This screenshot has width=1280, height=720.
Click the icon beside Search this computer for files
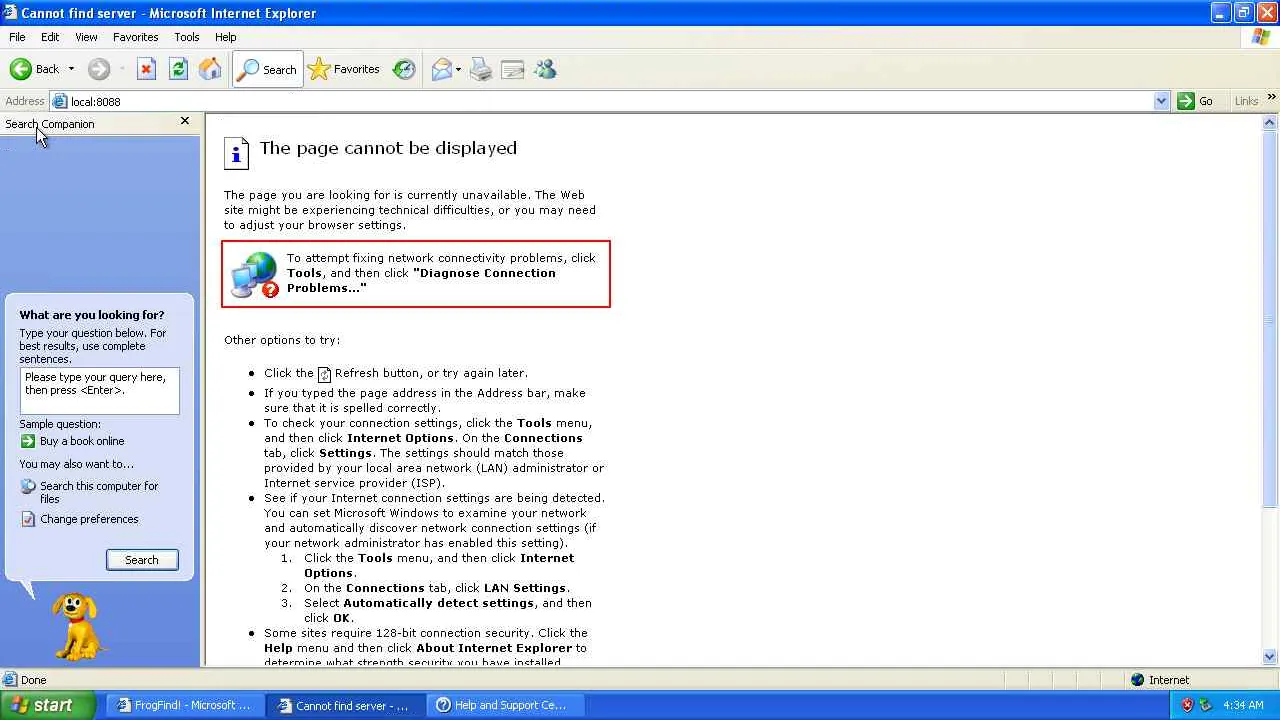[28, 487]
